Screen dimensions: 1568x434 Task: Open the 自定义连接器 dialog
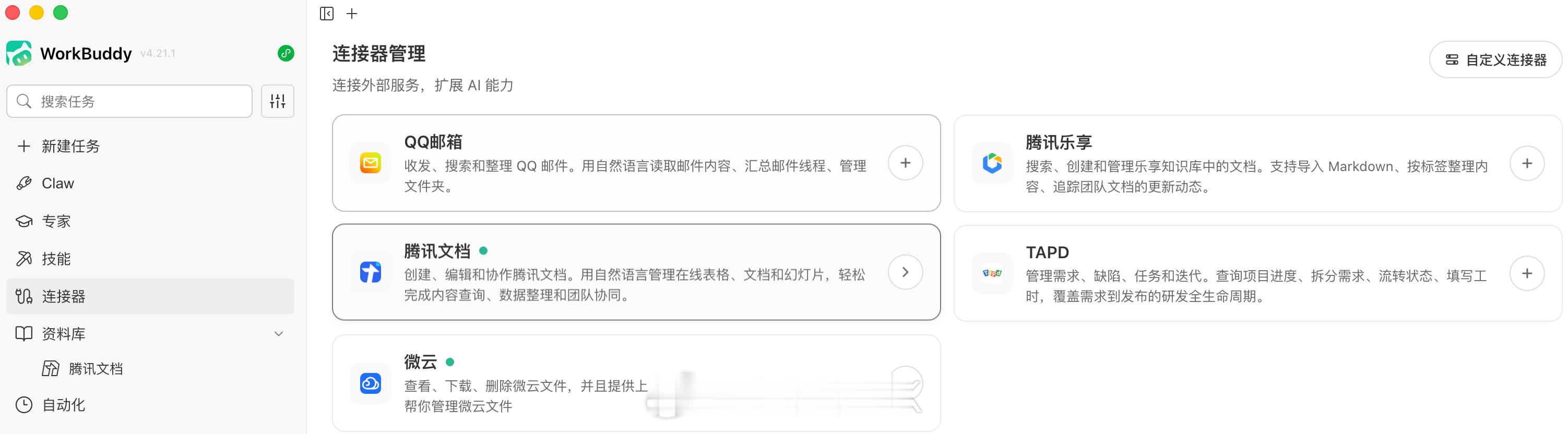click(1495, 59)
